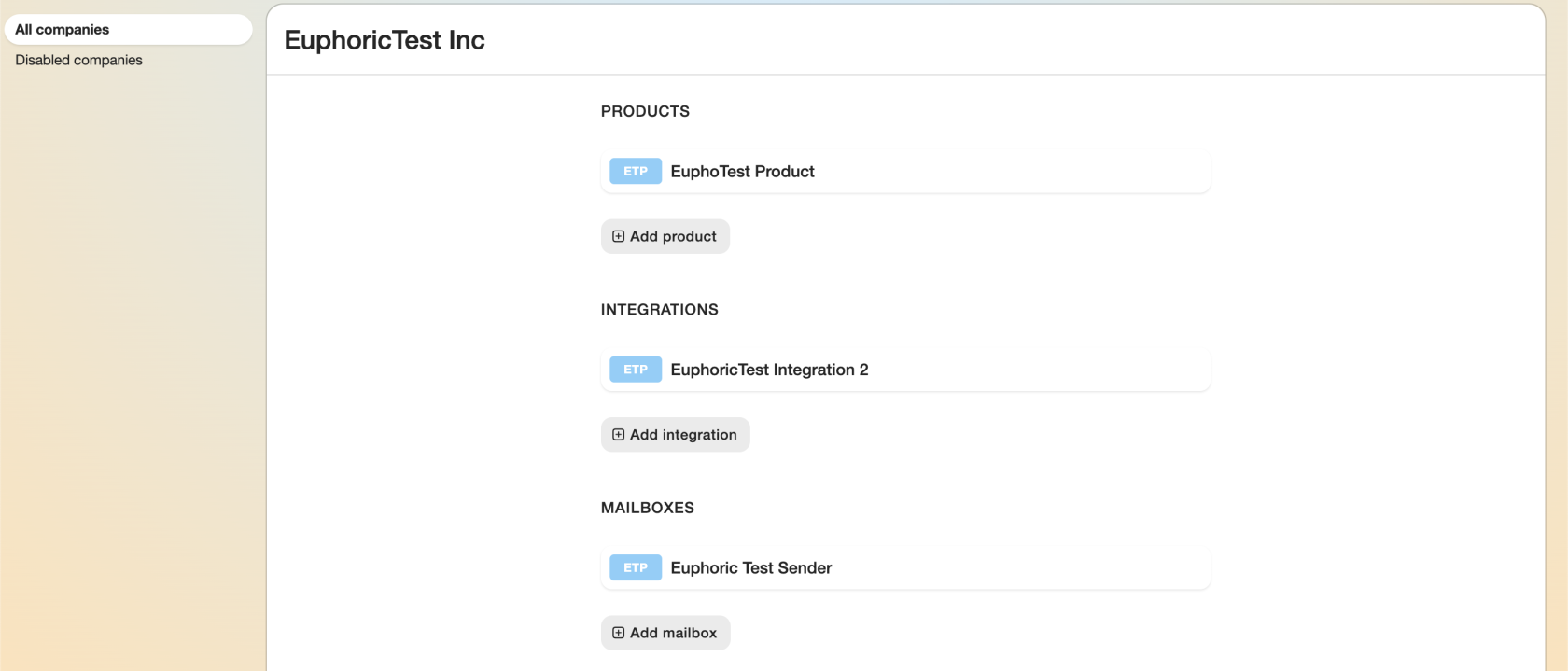Image resolution: width=1568 pixels, height=671 pixels.
Task: Click the PRODUCTS section heading
Action: [x=645, y=111]
